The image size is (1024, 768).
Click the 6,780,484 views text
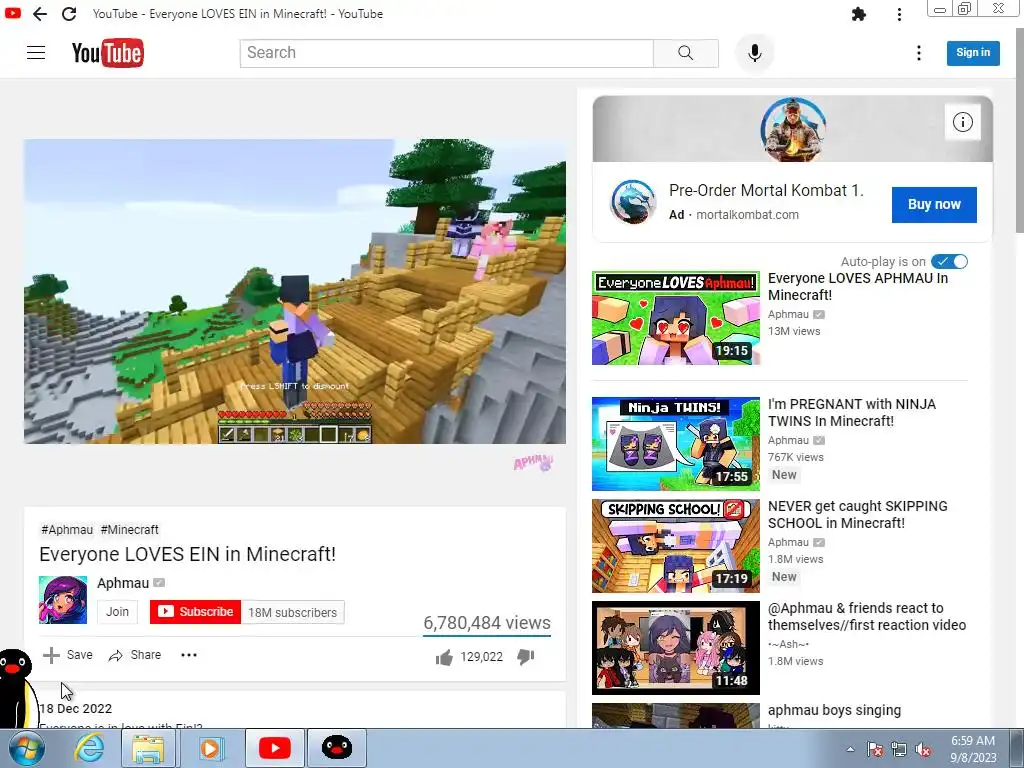[x=487, y=623]
